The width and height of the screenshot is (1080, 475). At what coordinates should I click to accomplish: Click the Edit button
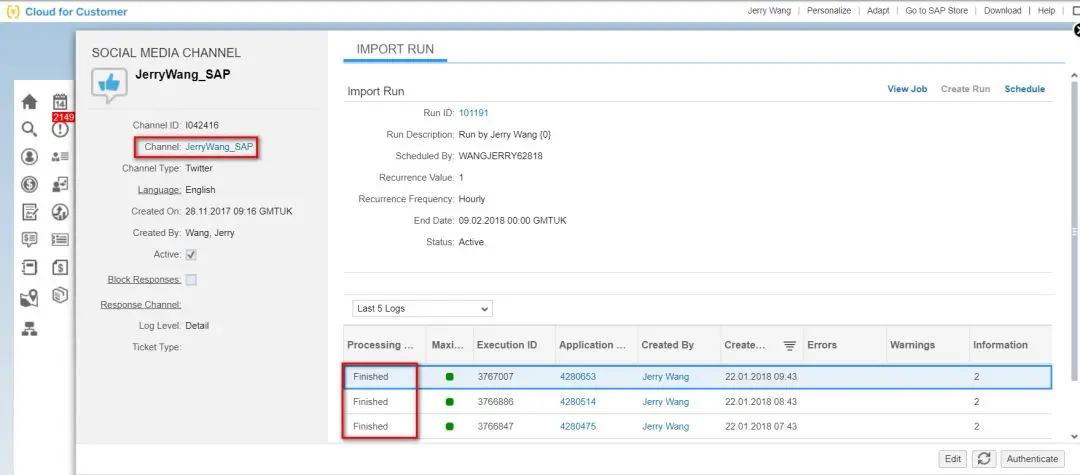pyautogui.click(x=953, y=458)
